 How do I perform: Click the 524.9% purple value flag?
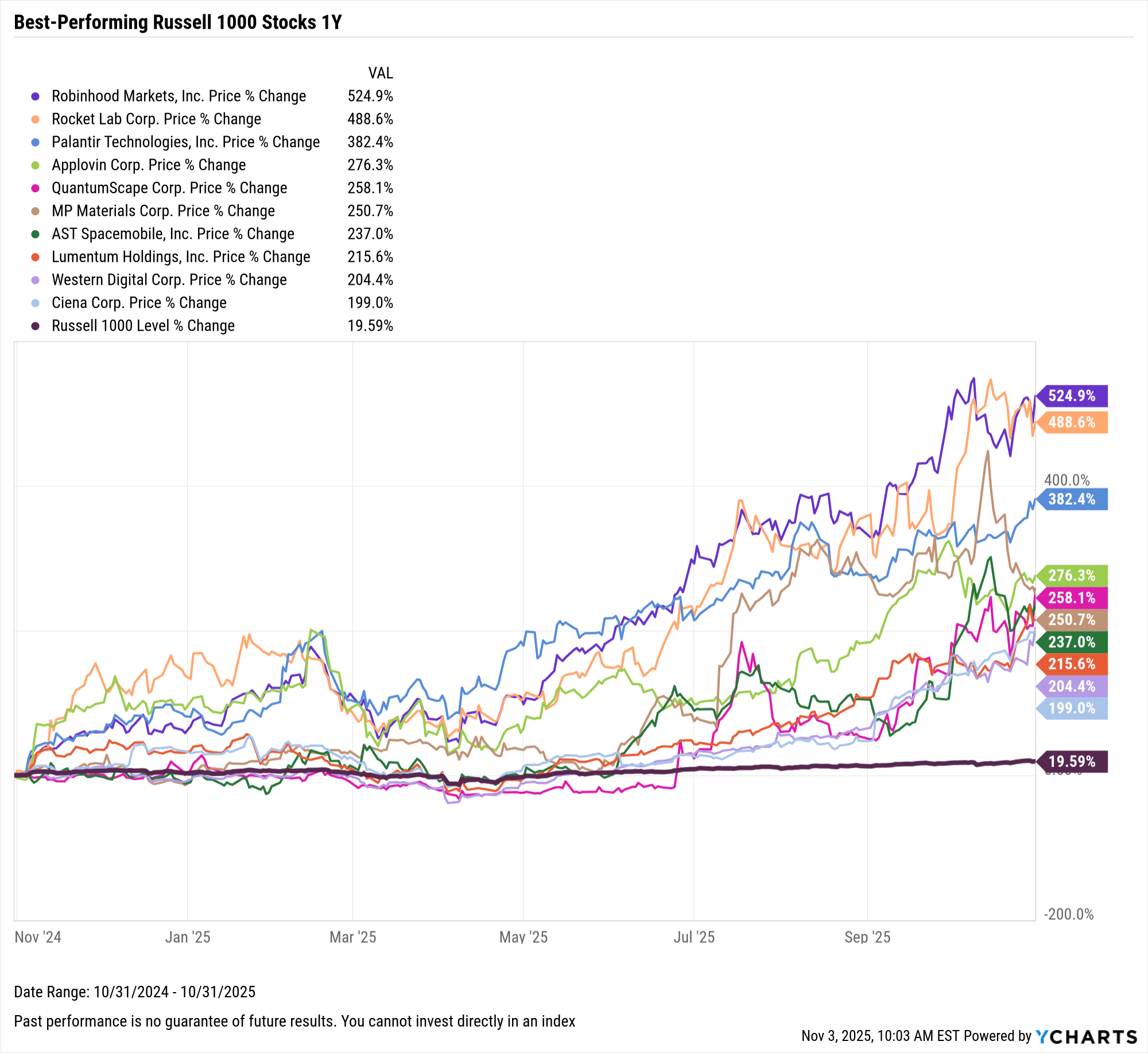(1071, 396)
